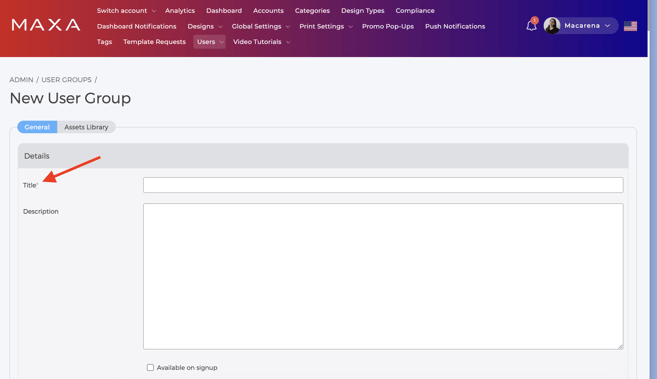Select the General tab
Viewport: 657px width, 379px height.
click(x=37, y=127)
